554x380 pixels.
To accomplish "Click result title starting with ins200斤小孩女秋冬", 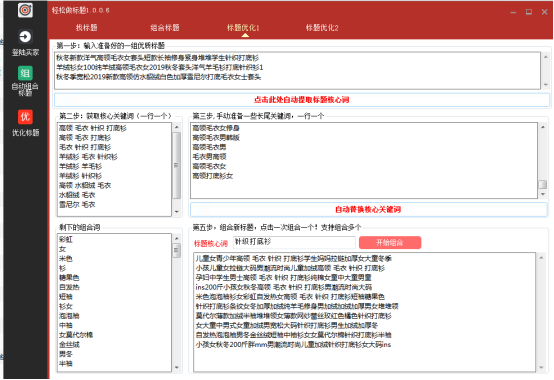I will 284,287.
